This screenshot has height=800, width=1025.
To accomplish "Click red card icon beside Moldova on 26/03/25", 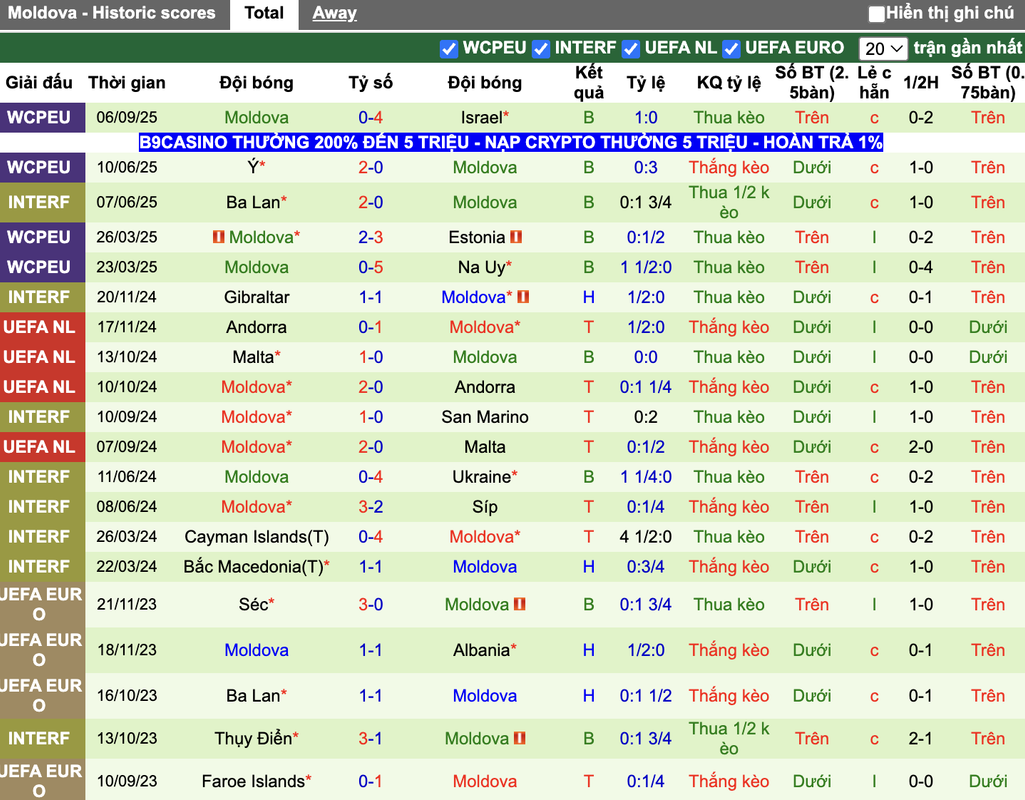I will (218, 237).
